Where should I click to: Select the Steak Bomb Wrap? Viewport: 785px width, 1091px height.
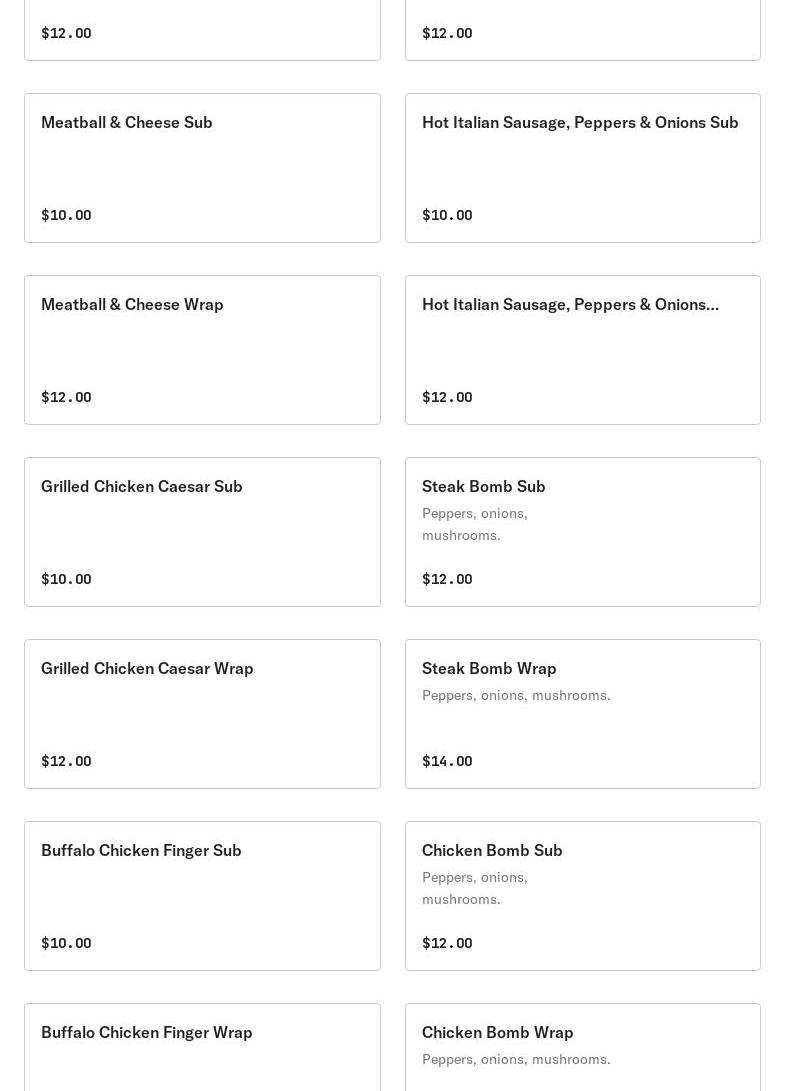coord(489,668)
